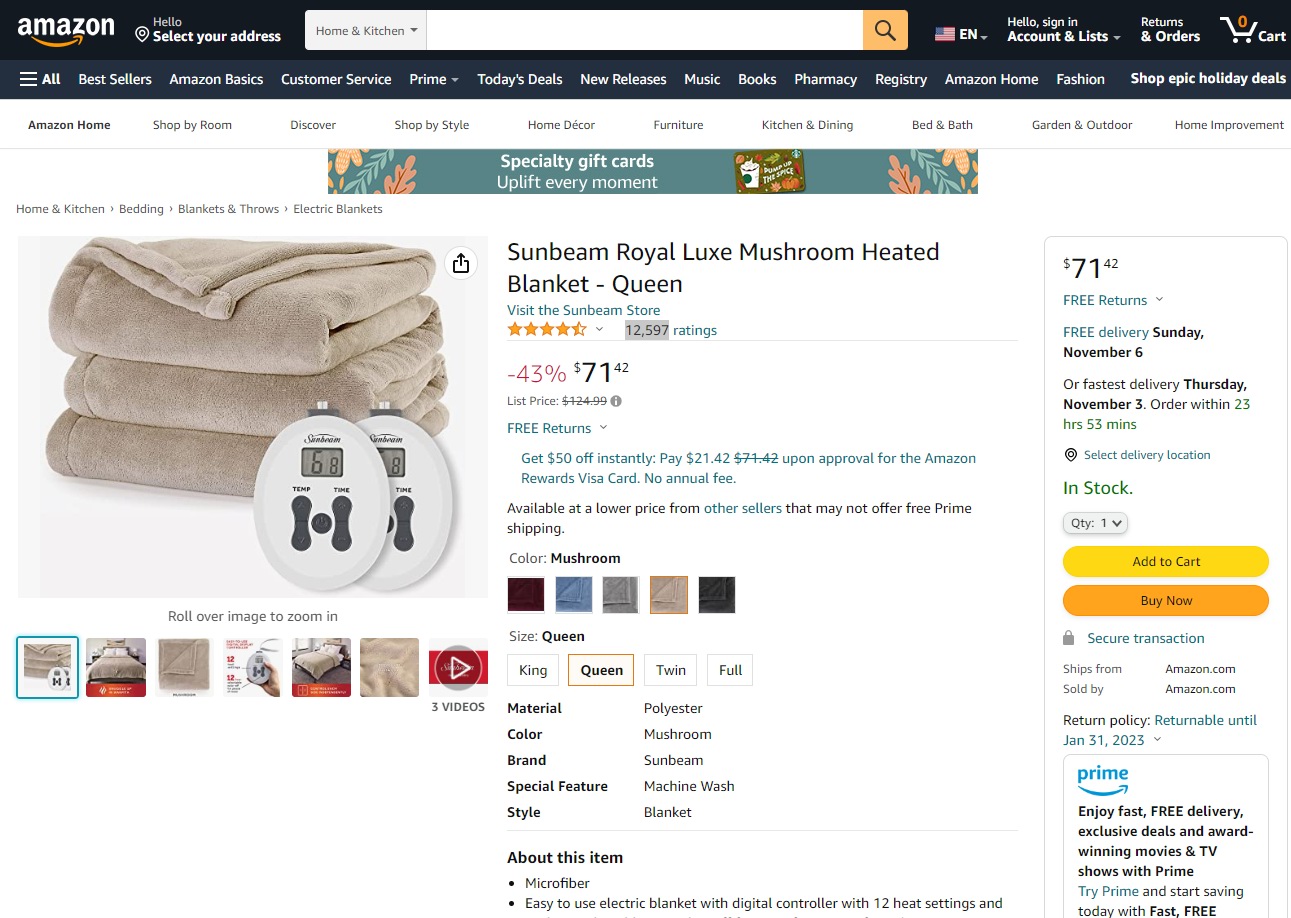
Task: Open the All hamburger menu
Action: point(40,79)
